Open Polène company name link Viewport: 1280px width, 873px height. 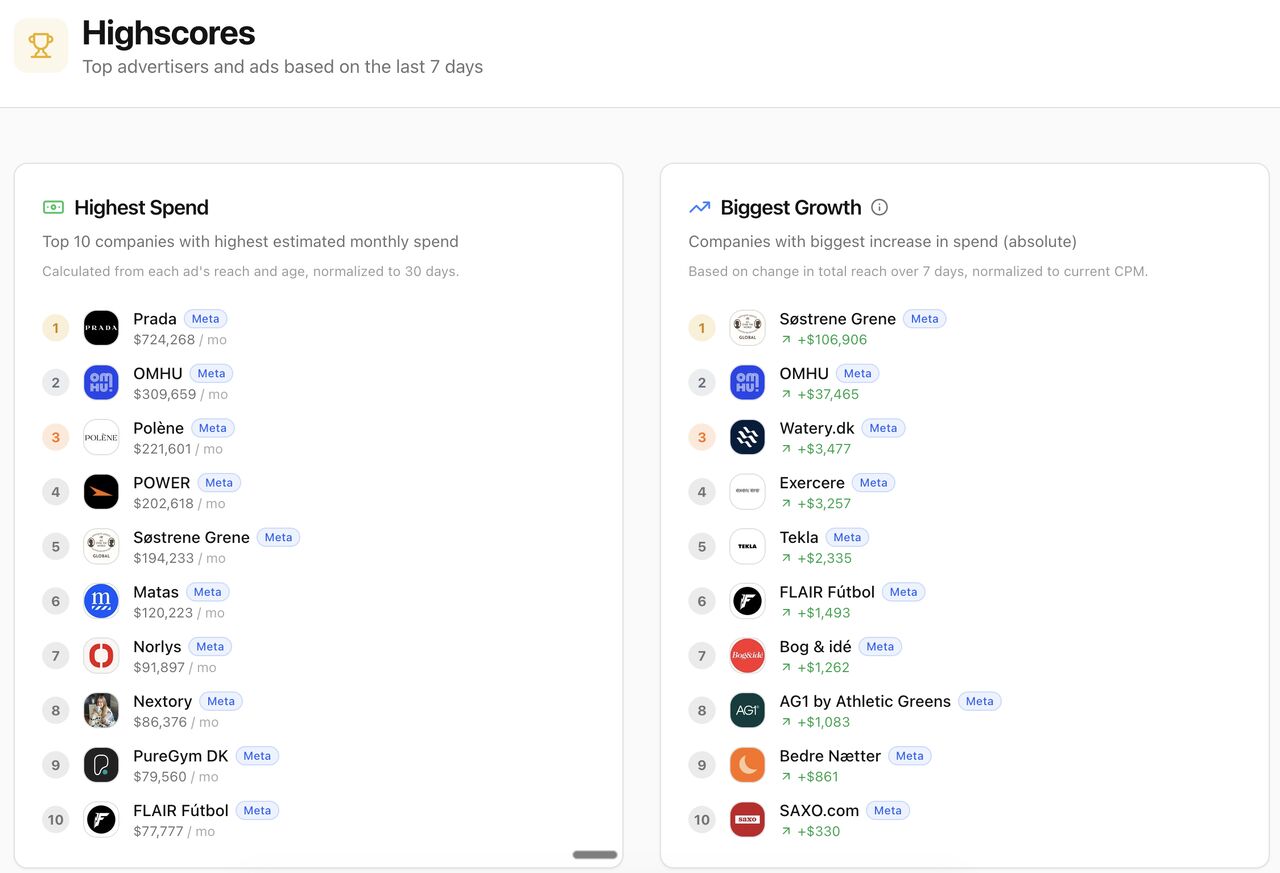[x=158, y=428]
